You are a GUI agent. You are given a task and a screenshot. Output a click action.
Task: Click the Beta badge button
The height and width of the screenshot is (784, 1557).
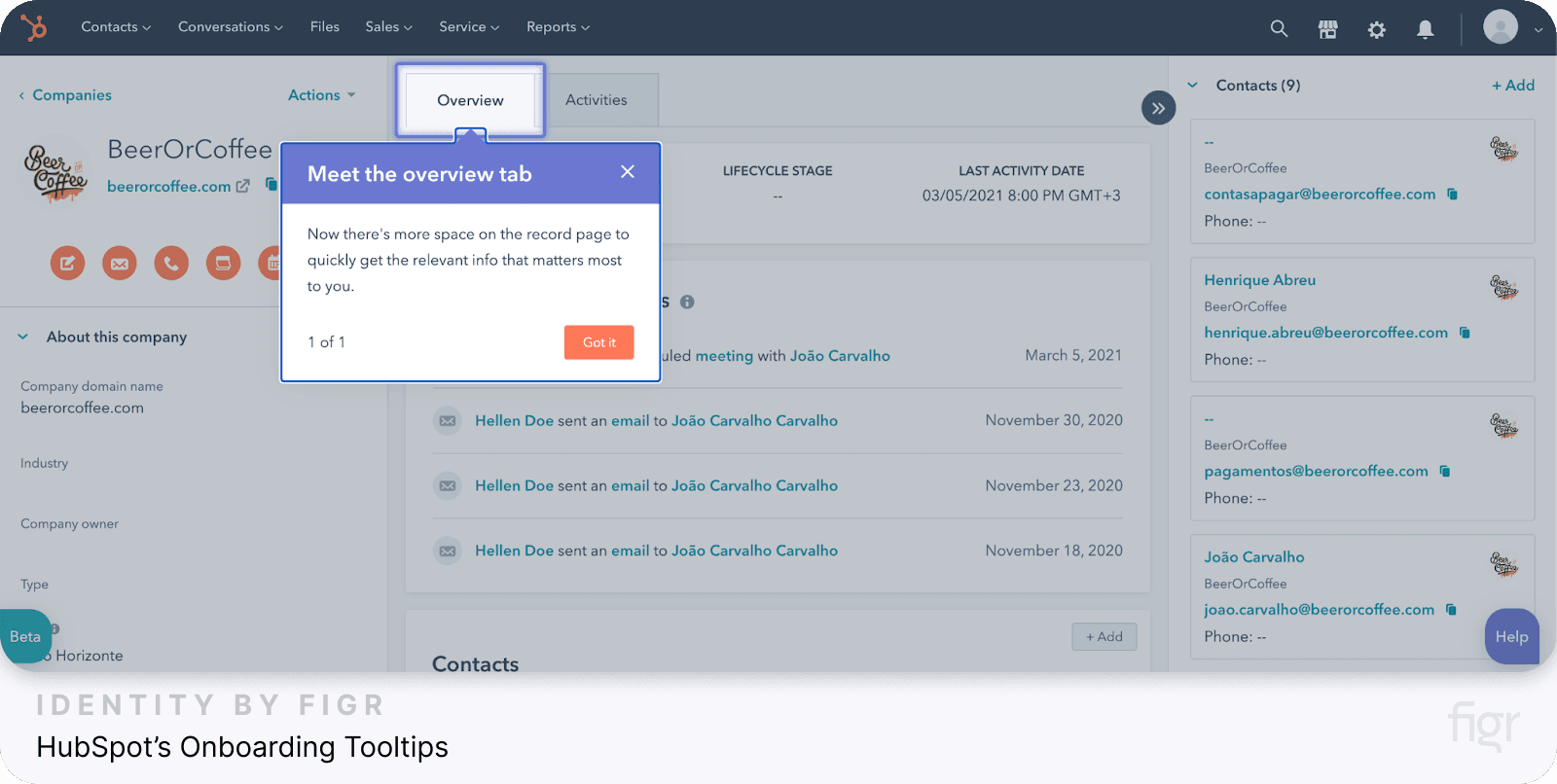click(x=25, y=636)
